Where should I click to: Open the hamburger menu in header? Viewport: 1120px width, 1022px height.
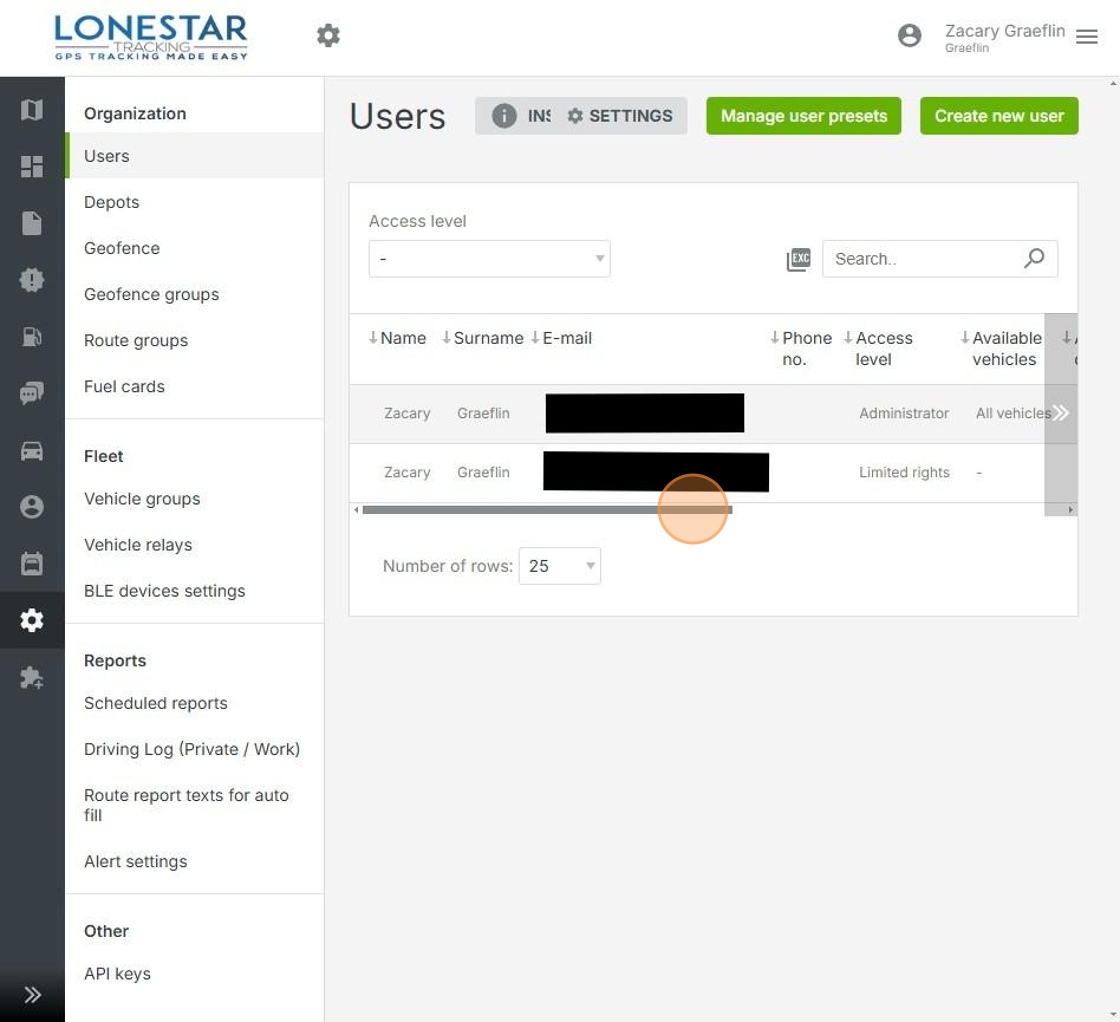[x=1086, y=36]
